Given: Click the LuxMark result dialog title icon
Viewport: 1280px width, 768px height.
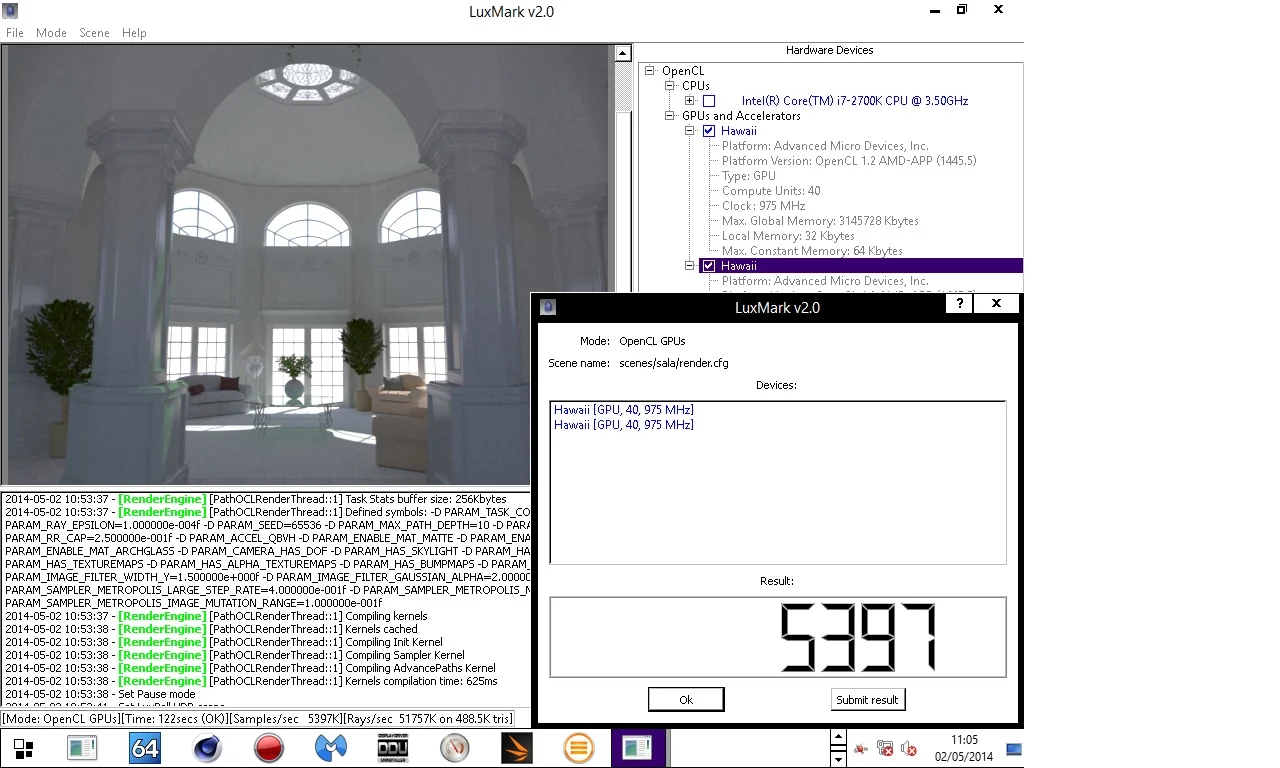Looking at the screenshot, I should (x=548, y=307).
